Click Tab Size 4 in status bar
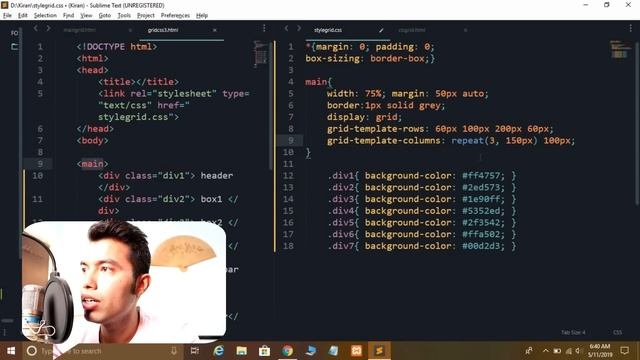This screenshot has height=360, width=640. [x=573, y=333]
